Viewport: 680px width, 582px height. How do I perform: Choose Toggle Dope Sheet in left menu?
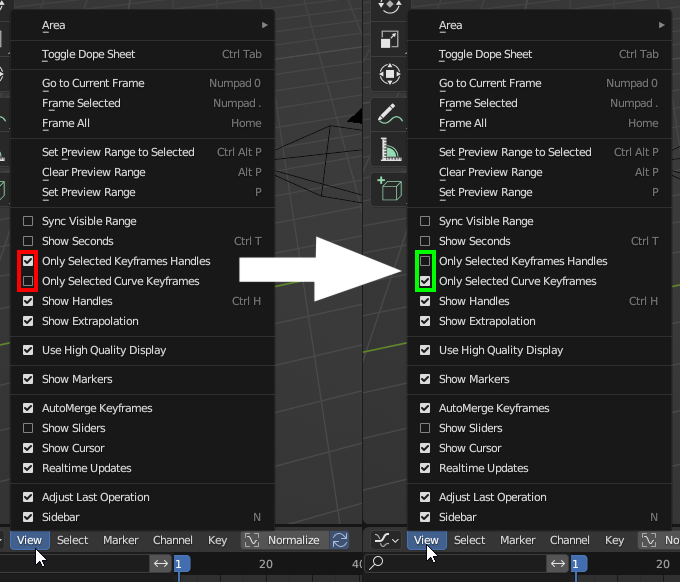pos(142,54)
